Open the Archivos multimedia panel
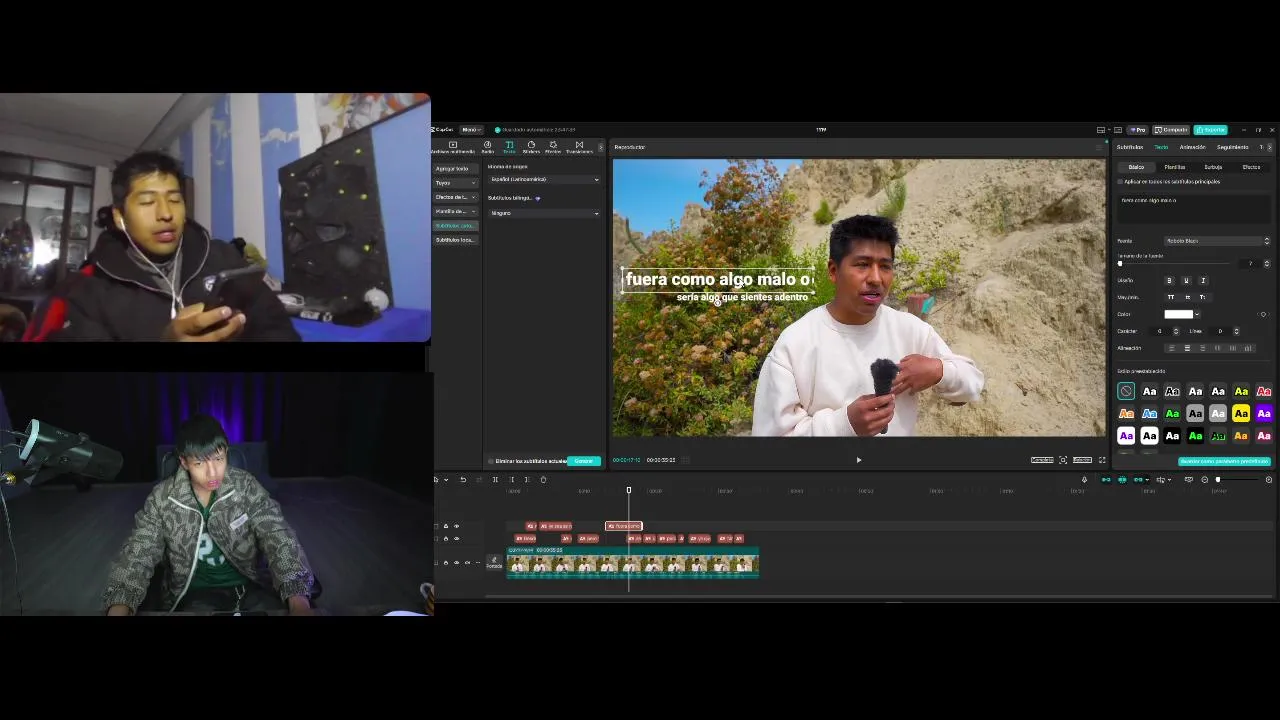This screenshot has height=720, width=1280. 453,147
